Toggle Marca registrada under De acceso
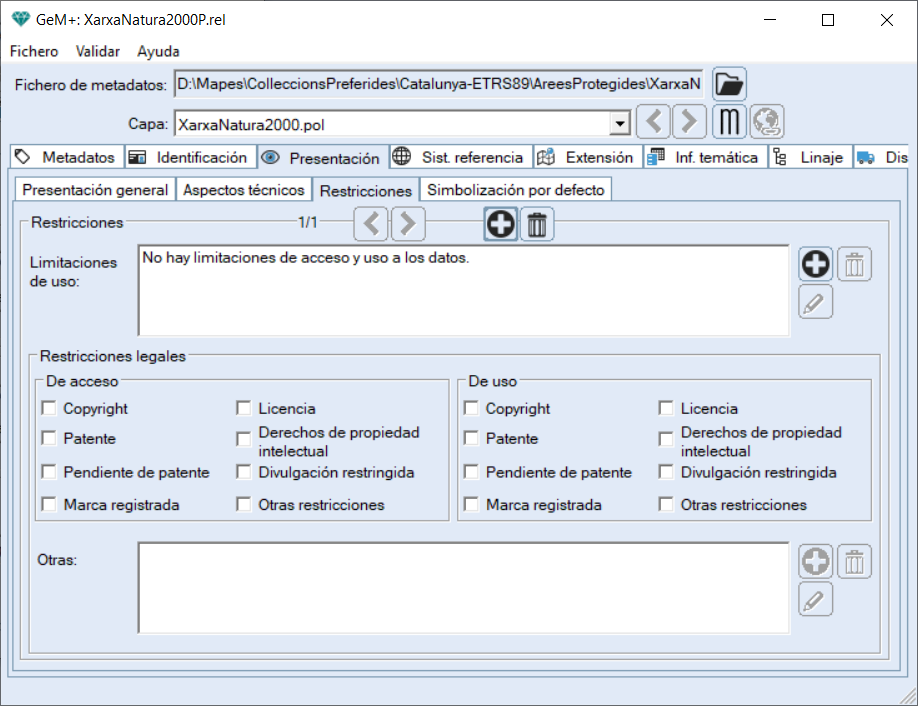This screenshot has height=706, width=918. [49, 505]
